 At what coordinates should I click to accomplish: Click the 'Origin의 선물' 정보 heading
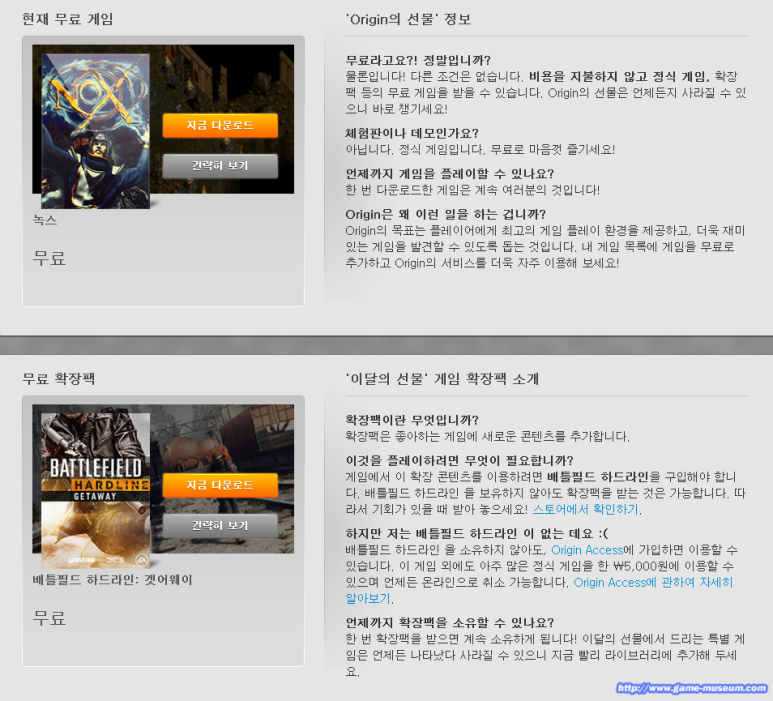[x=408, y=19]
